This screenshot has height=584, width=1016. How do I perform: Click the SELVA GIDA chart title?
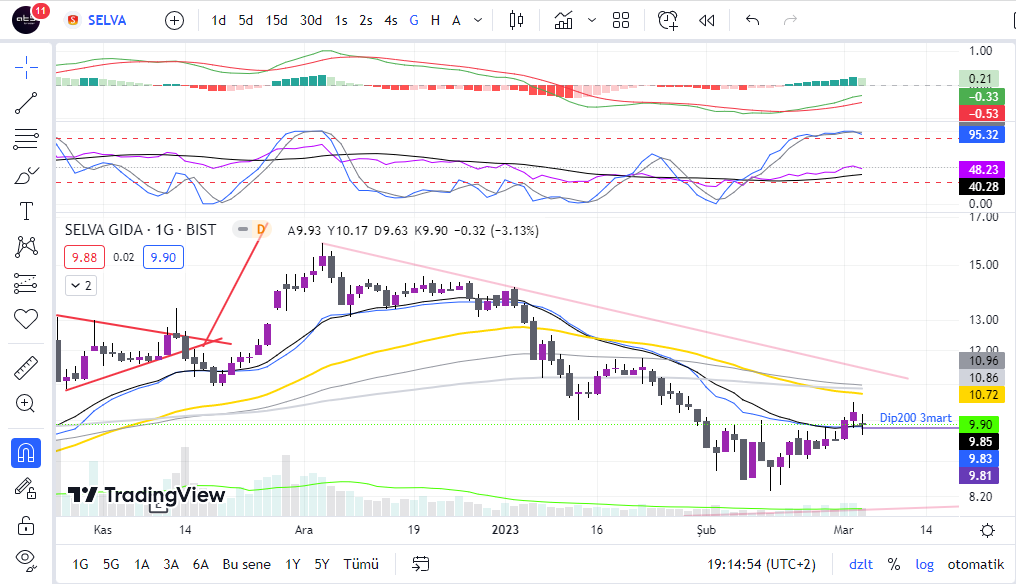click(x=140, y=230)
